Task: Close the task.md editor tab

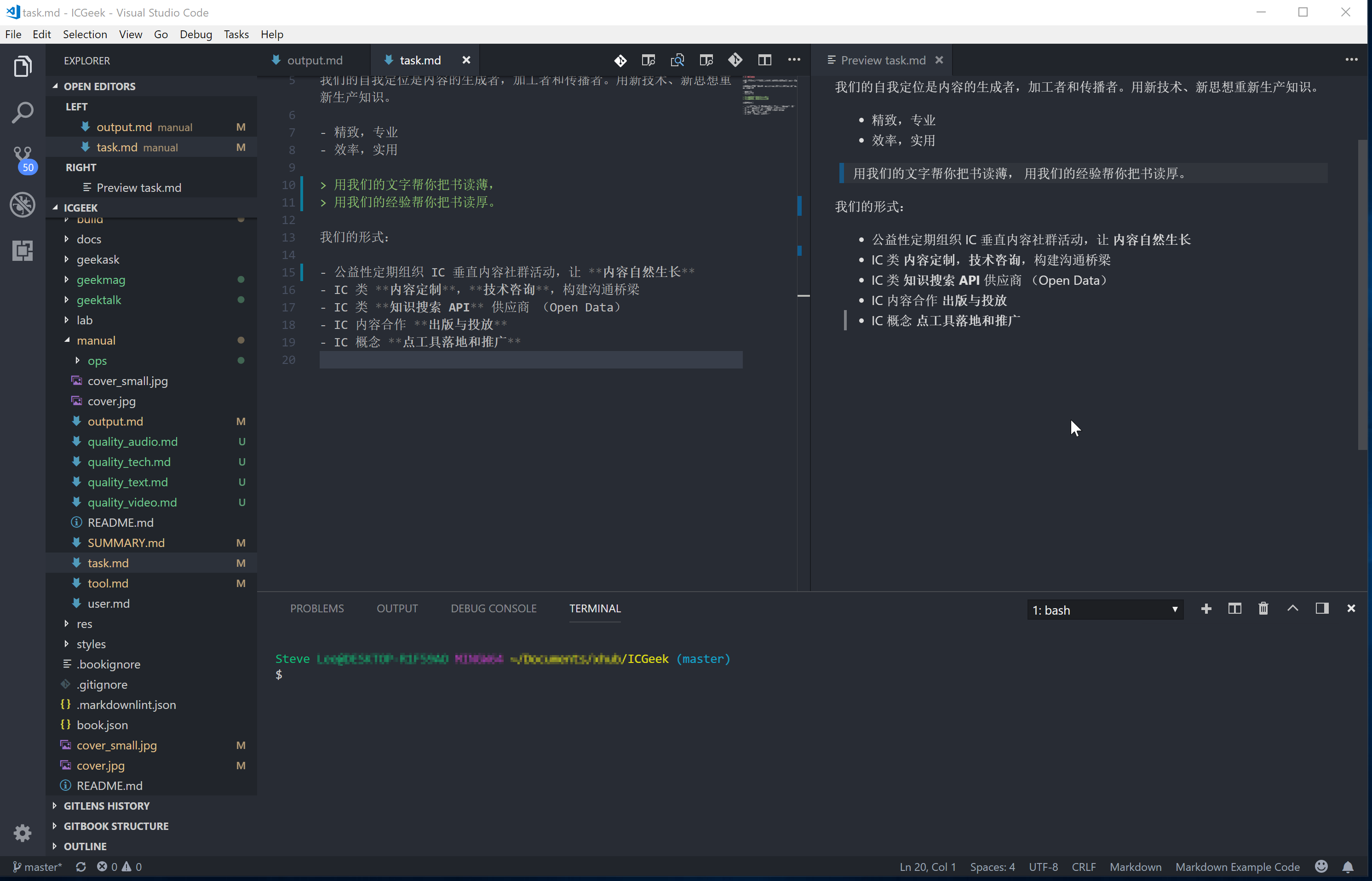Action: 466,60
